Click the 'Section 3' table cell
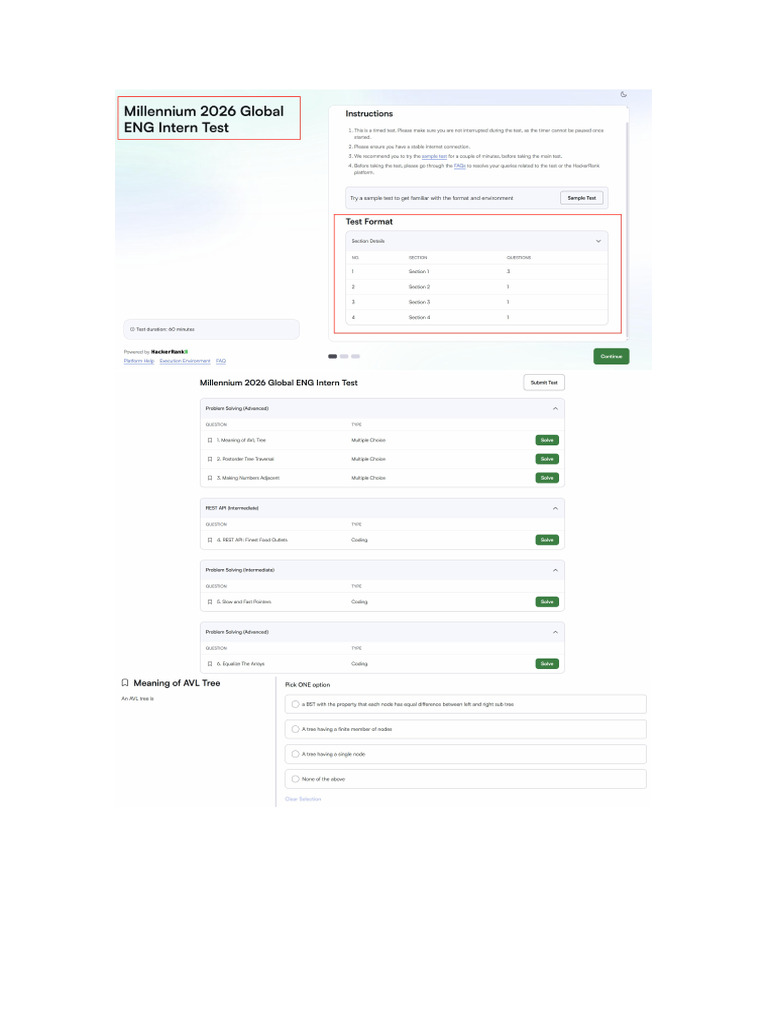Screen dimensions: 768x1024 tap(419, 302)
